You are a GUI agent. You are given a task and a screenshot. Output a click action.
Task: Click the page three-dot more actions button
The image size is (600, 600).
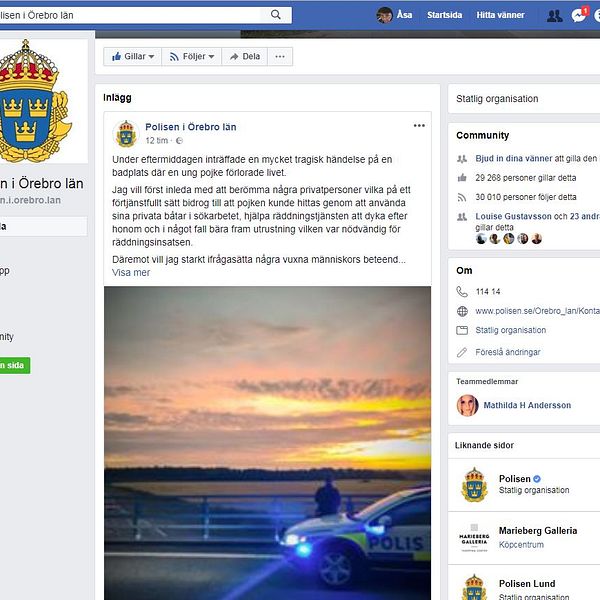280,57
